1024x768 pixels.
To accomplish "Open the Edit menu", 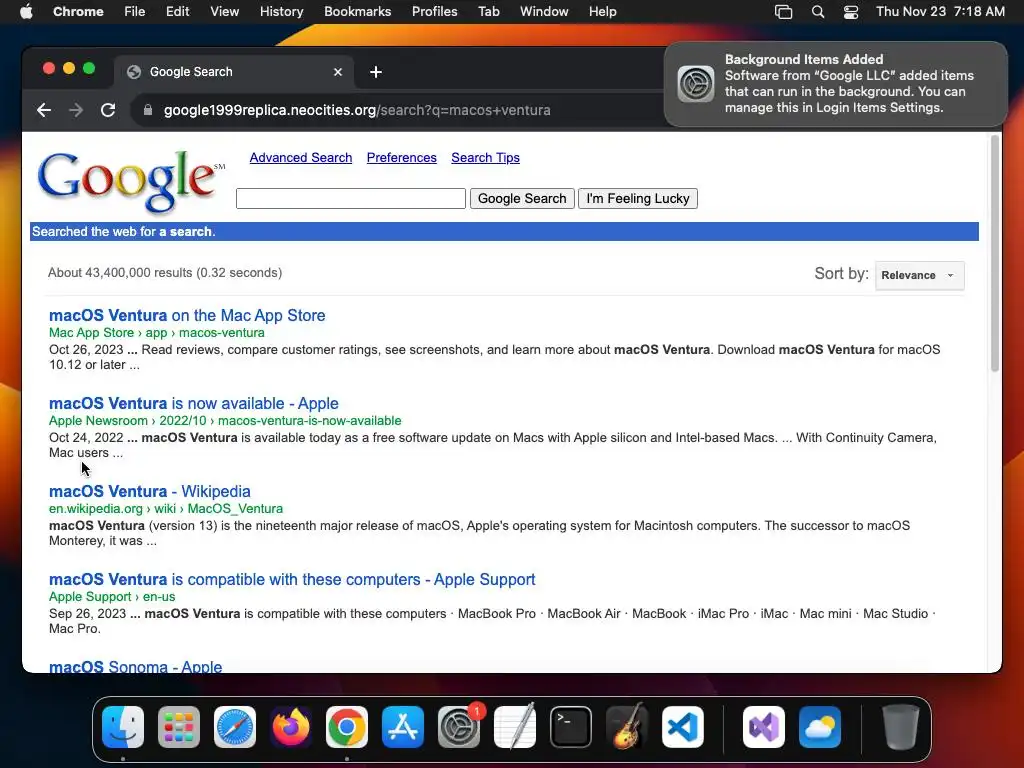I will tap(177, 12).
